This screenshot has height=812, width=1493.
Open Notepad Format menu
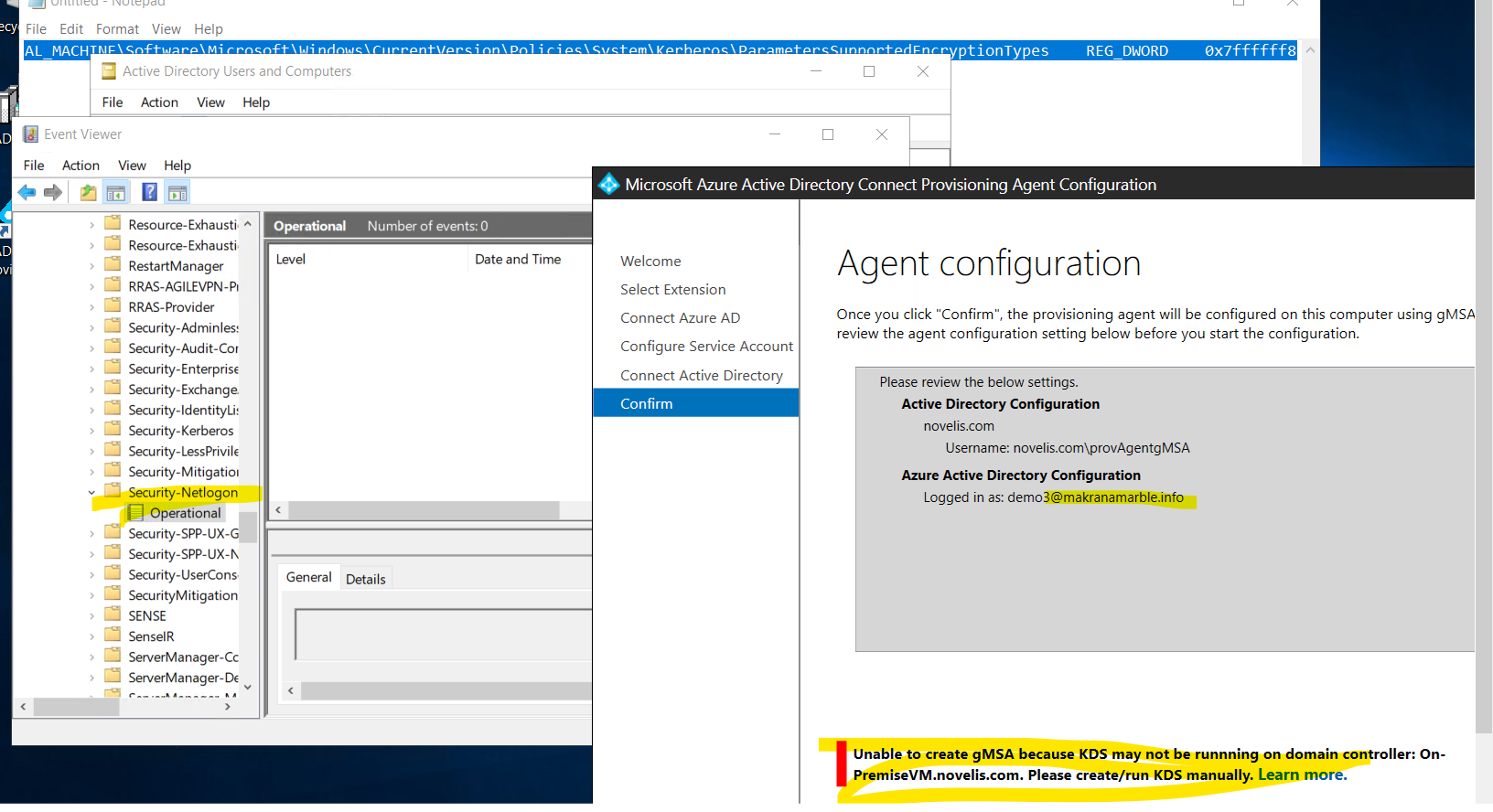pos(117,29)
